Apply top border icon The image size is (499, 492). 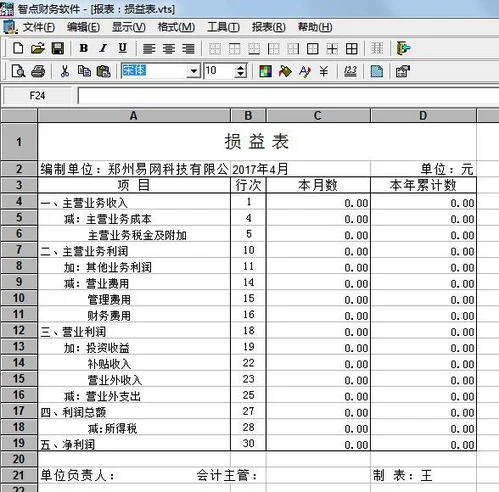[x=234, y=49]
